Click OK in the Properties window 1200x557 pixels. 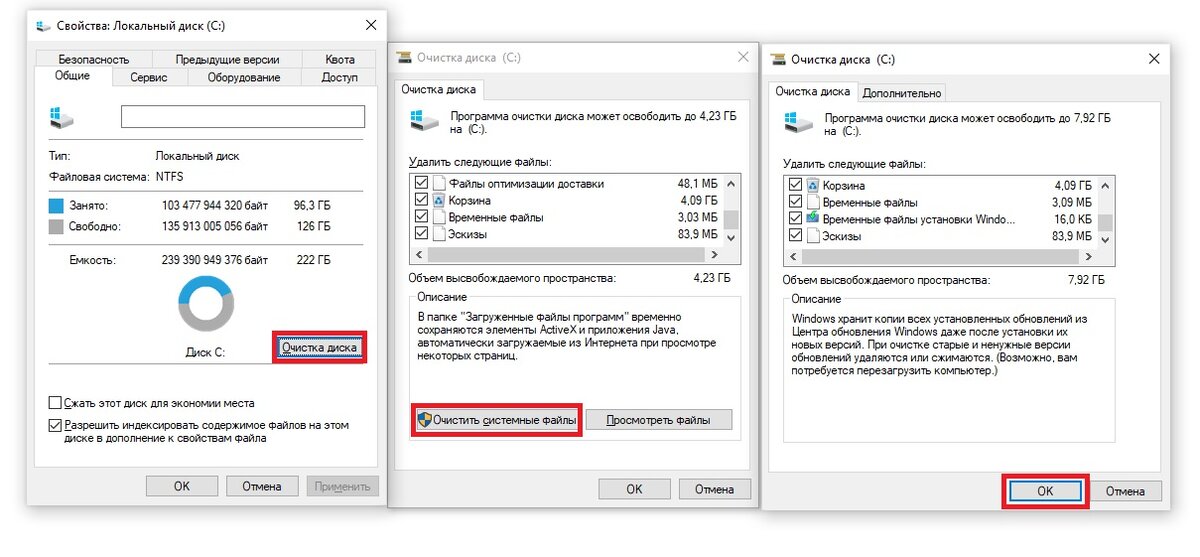tap(181, 486)
